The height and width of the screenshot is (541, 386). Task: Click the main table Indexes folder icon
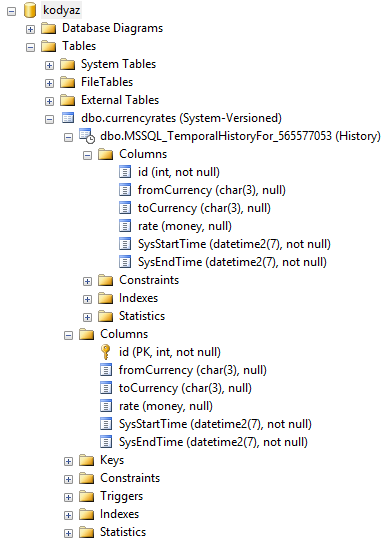click(87, 514)
